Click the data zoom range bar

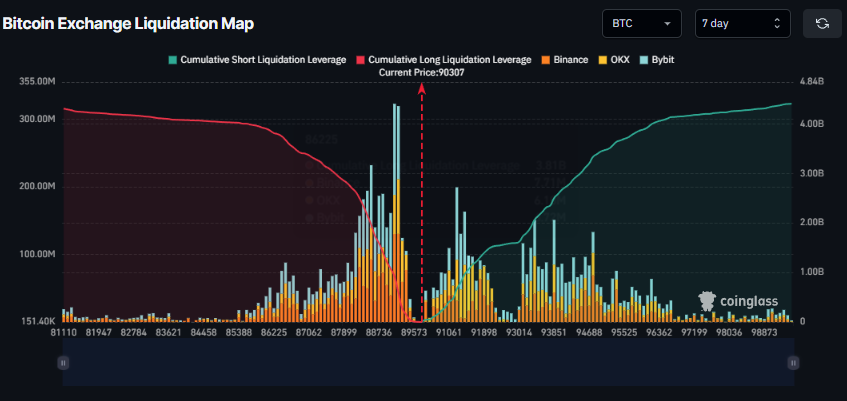428,362
